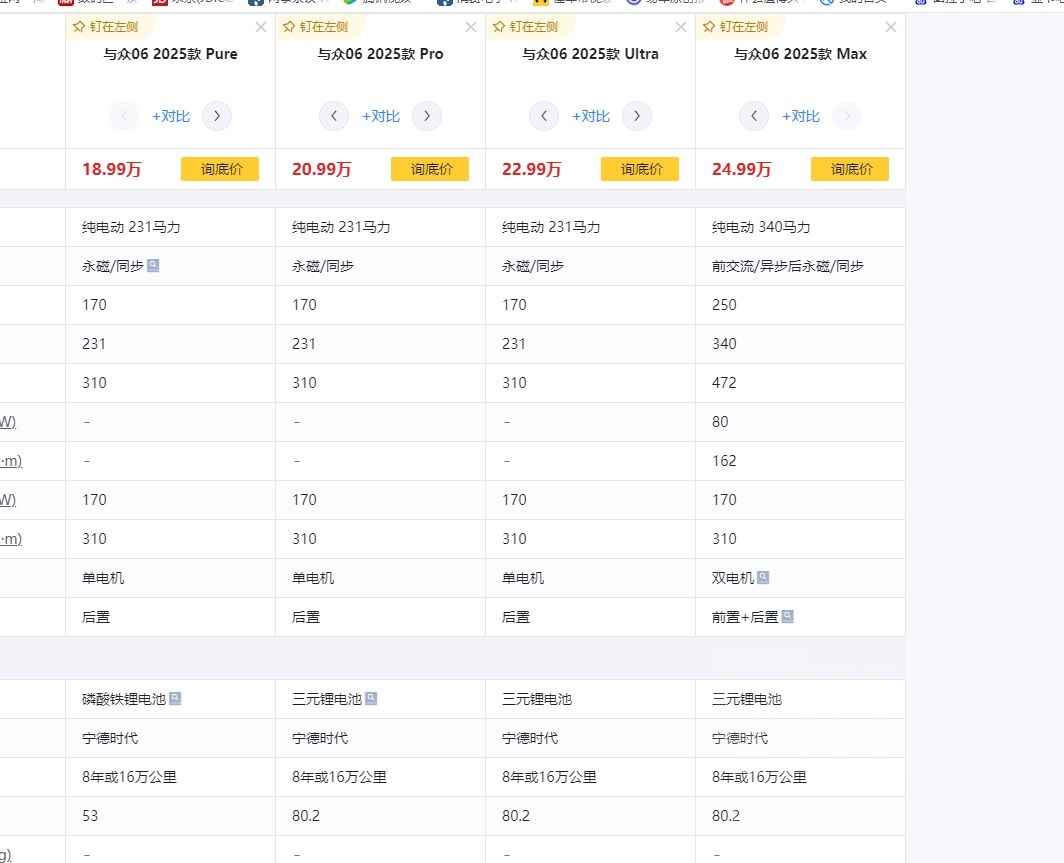Move Pro column left with arrow
This screenshot has height=863, width=1064.
[334, 116]
